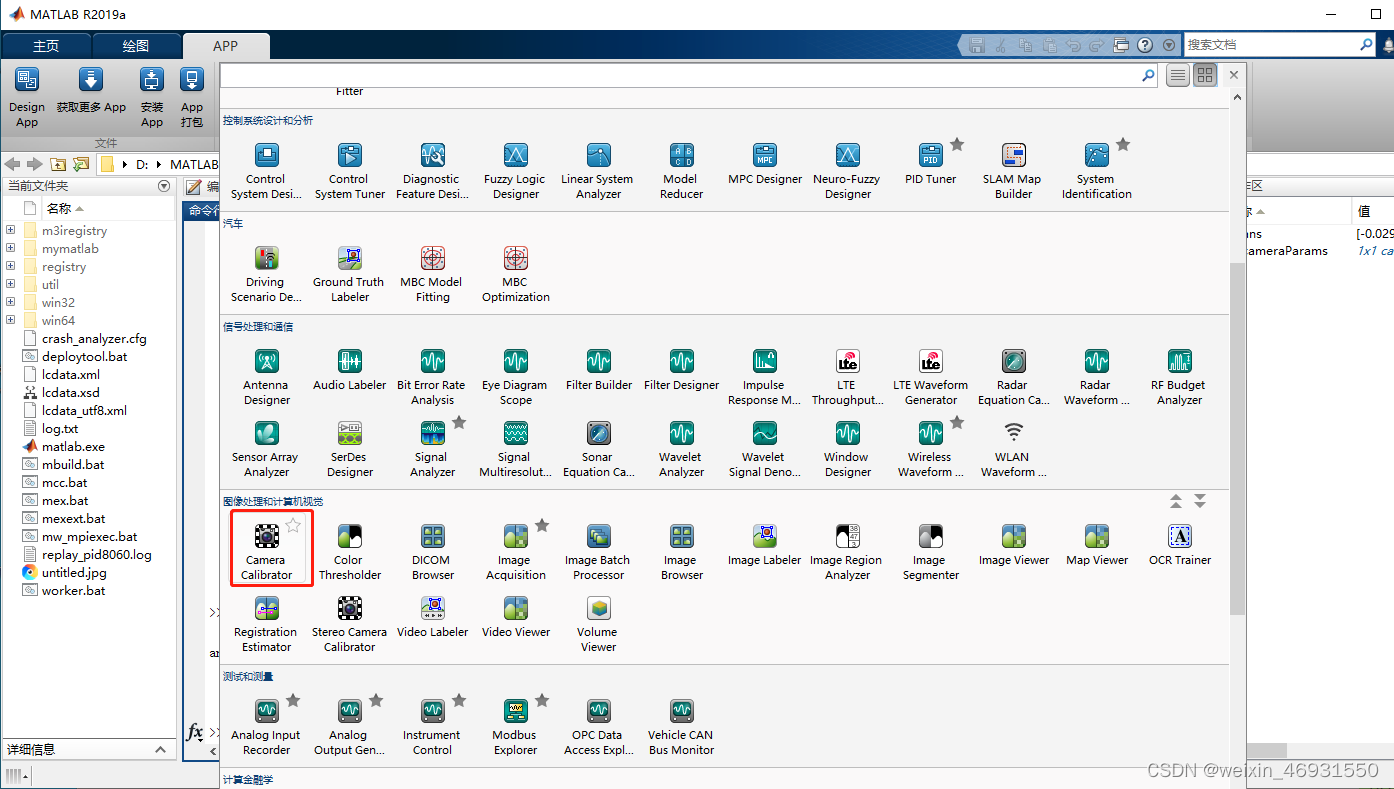Open the quick access toolbar dropdown arrow

[x=1169, y=45]
